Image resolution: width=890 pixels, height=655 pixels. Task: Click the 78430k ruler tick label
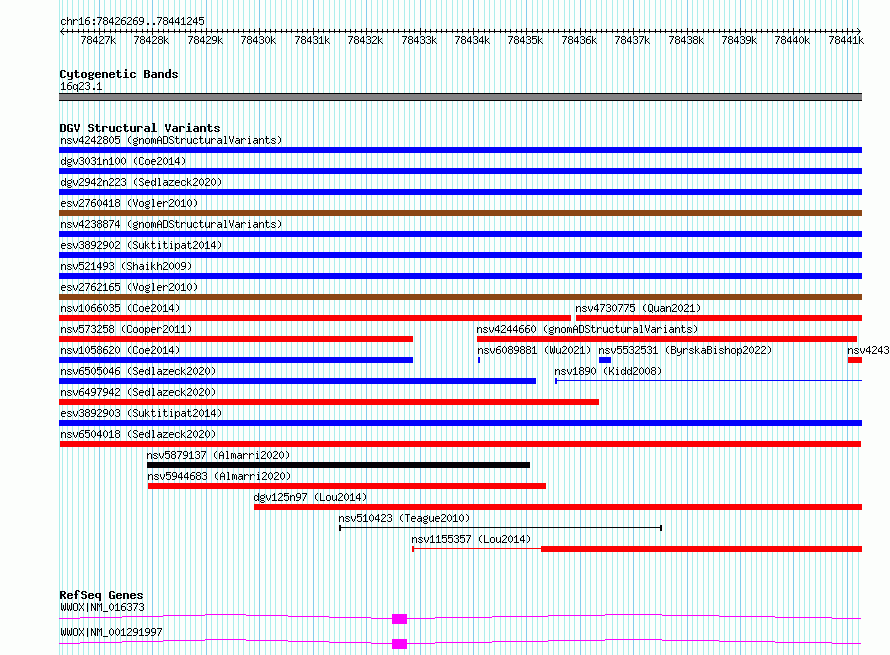tap(258, 40)
